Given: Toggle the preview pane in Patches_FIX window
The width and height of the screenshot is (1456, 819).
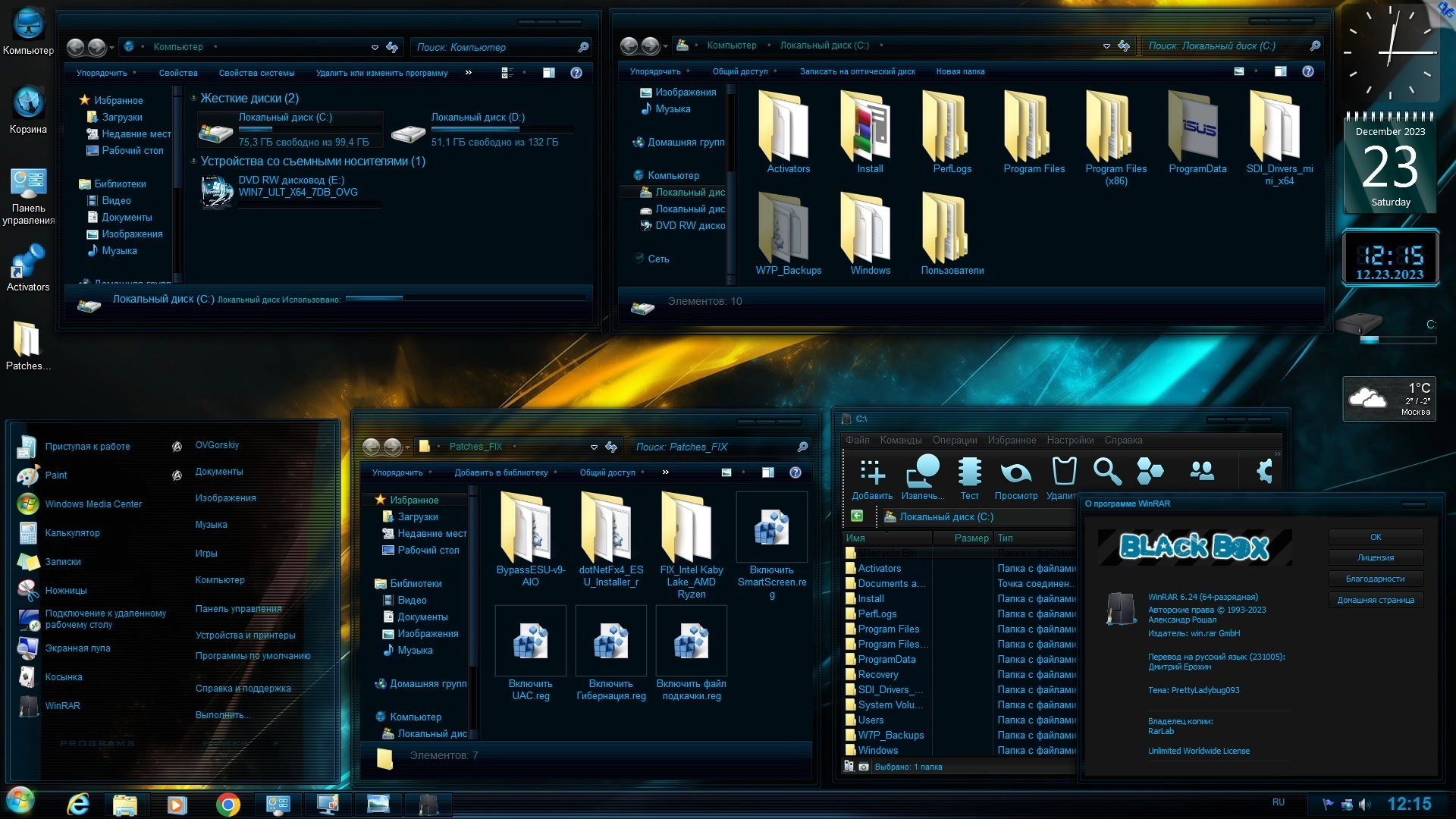Looking at the screenshot, I should coord(768,472).
